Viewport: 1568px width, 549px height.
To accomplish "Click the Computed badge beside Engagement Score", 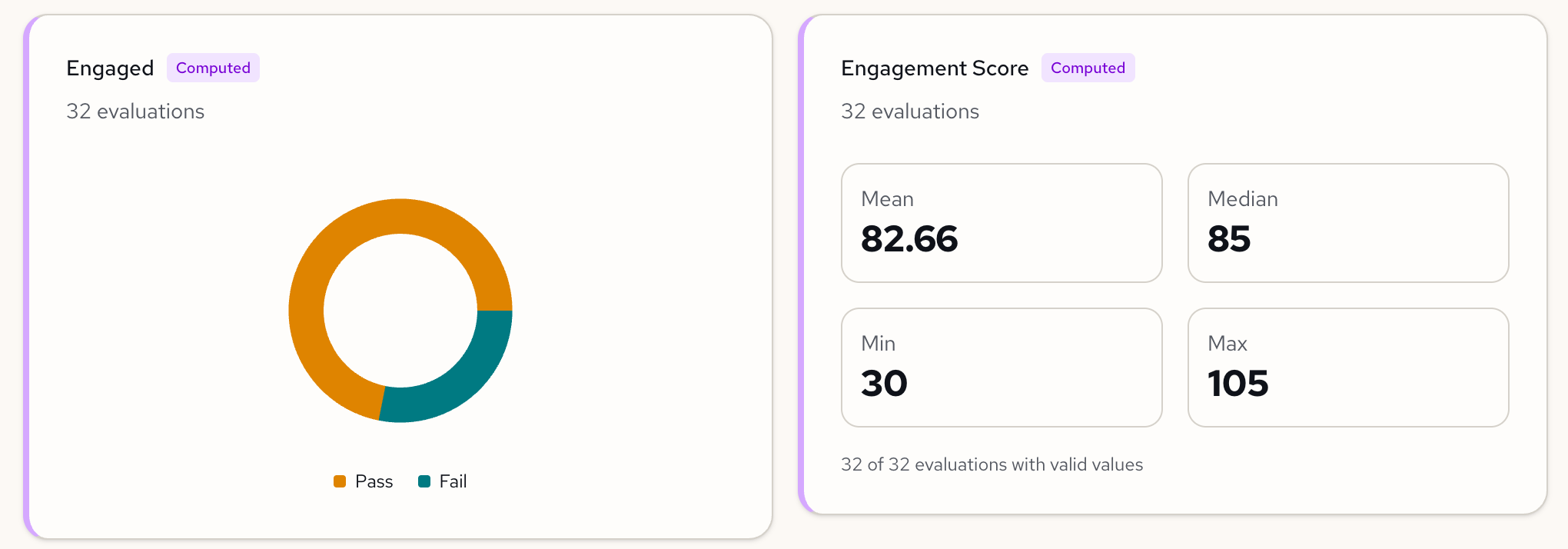I will (x=1088, y=68).
